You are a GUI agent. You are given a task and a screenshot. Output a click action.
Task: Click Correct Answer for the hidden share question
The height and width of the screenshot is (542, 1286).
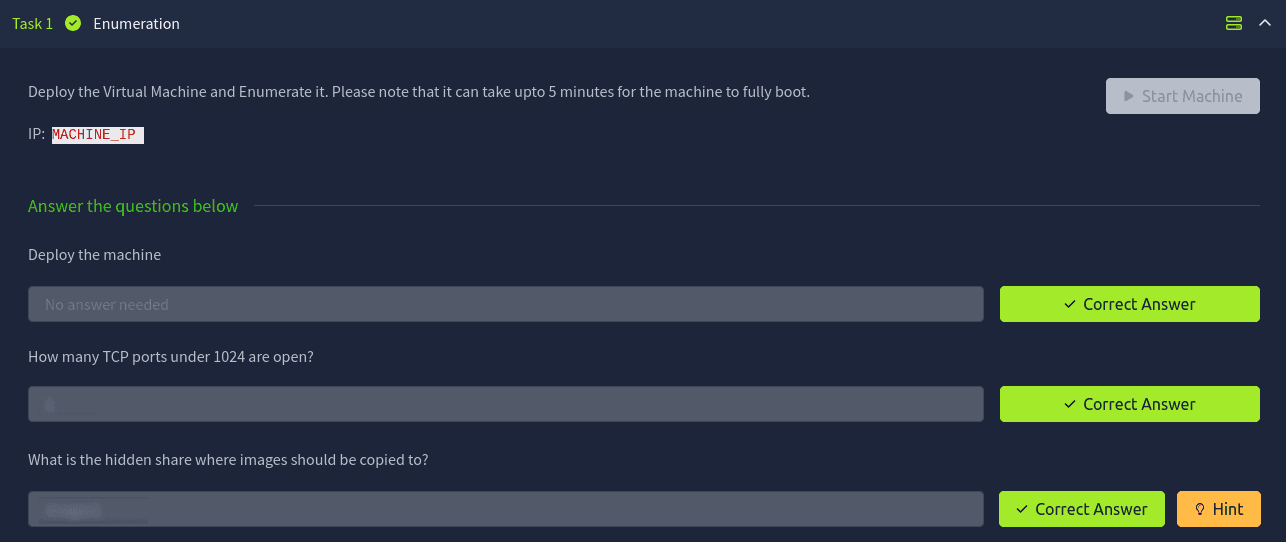coord(1081,509)
